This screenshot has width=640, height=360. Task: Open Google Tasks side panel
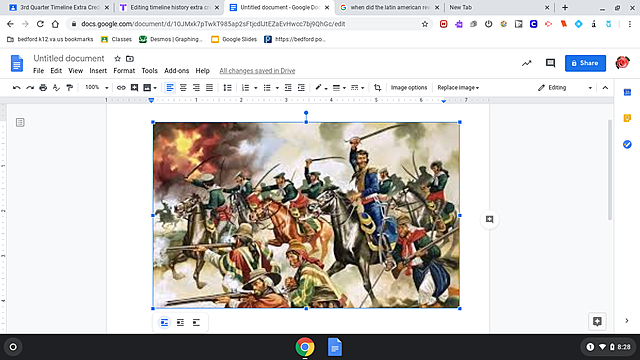(x=627, y=144)
